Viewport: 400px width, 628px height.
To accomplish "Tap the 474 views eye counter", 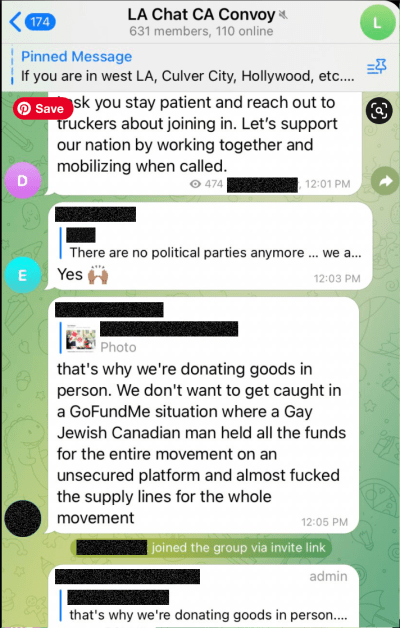I will 206,184.
